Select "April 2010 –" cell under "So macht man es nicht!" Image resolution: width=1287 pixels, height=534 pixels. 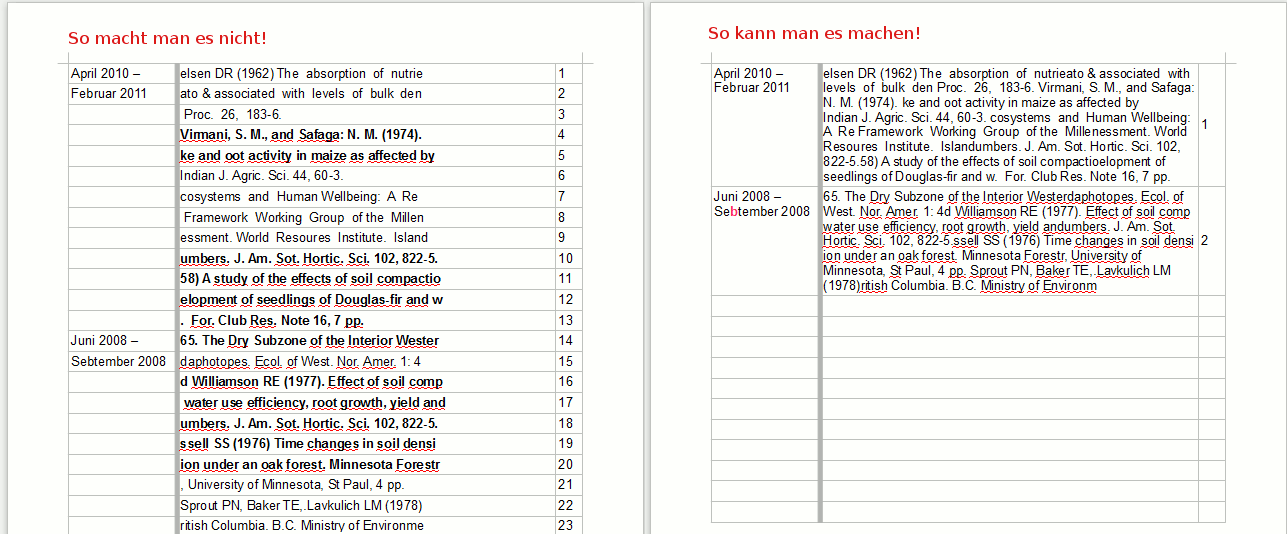click(106, 73)
